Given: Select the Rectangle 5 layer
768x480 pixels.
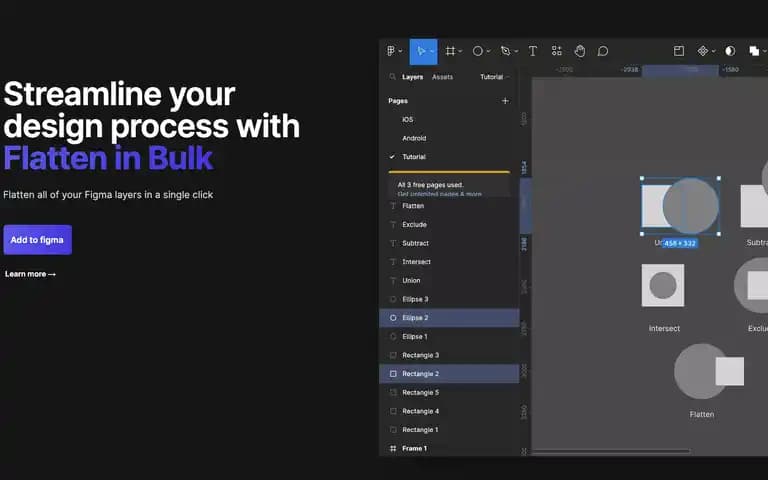Looking at the screenshot, I should [450, 392].
